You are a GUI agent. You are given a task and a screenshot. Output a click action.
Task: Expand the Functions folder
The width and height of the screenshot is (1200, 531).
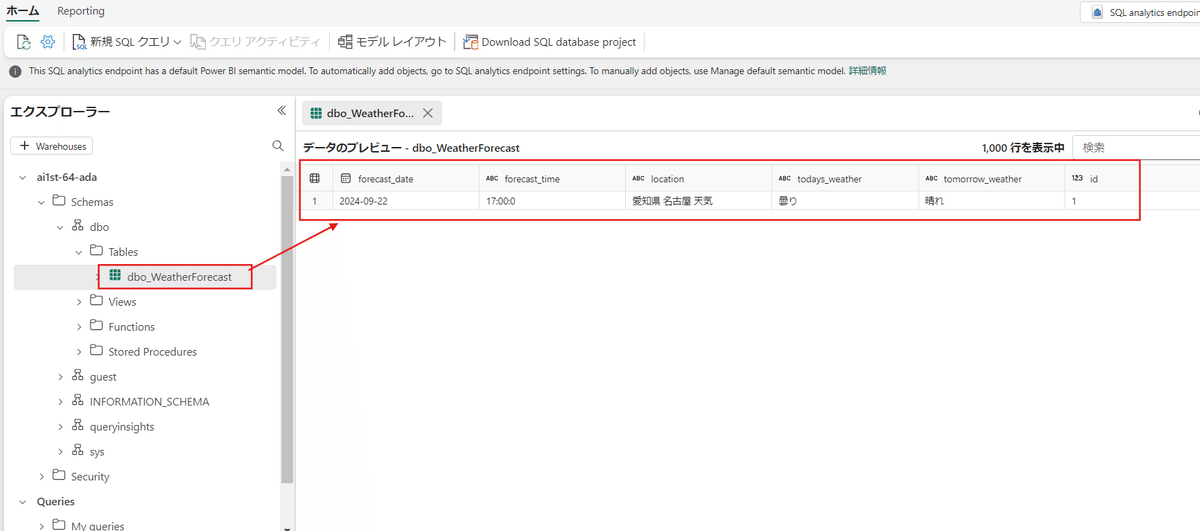coord(79,327)
